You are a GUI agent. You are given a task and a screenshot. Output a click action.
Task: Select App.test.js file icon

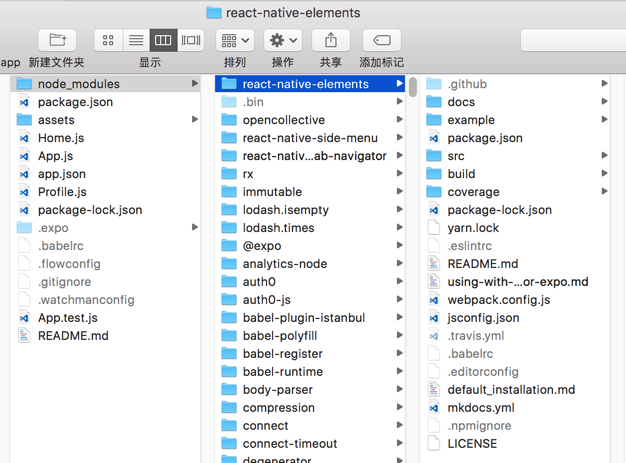[24, 318]
